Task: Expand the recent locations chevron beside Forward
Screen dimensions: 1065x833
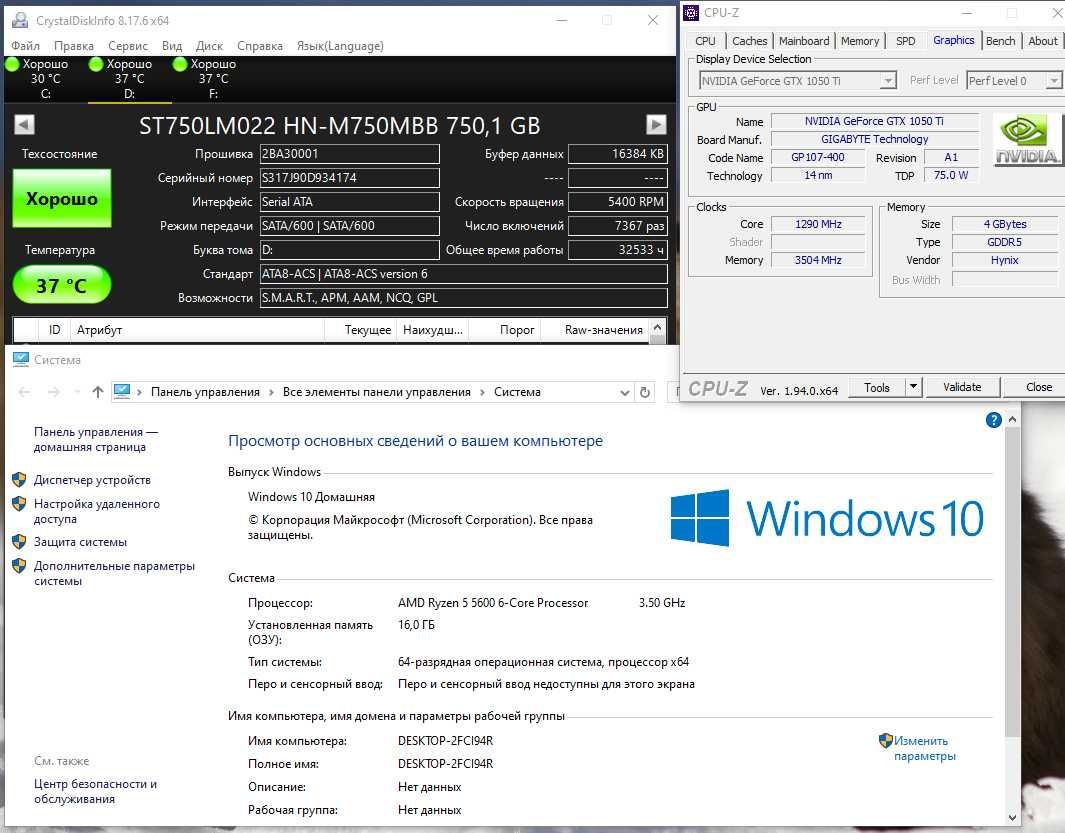Action: click(x=77, y=392)
